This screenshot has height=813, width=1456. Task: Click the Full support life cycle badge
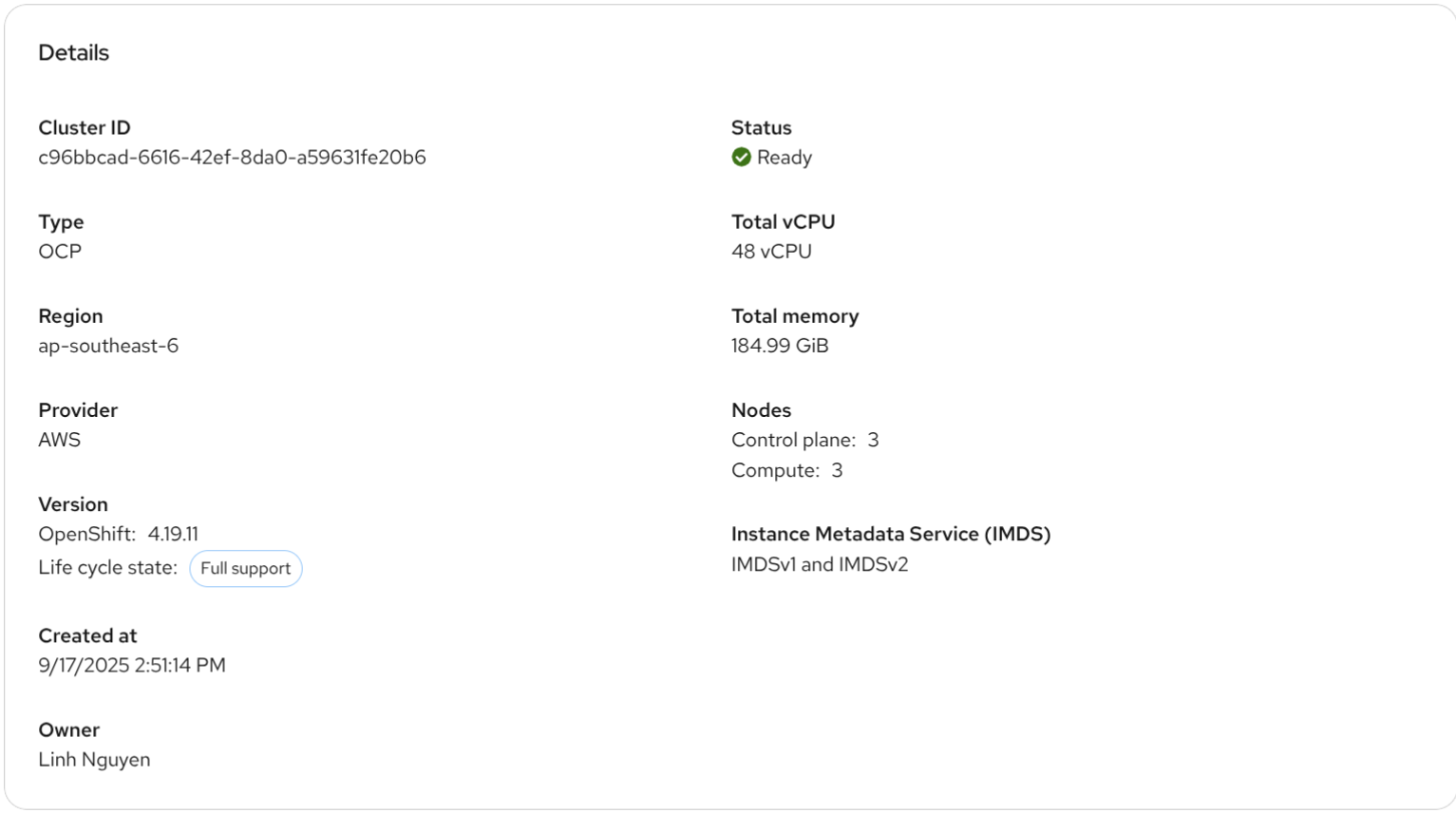pos(245,569)
